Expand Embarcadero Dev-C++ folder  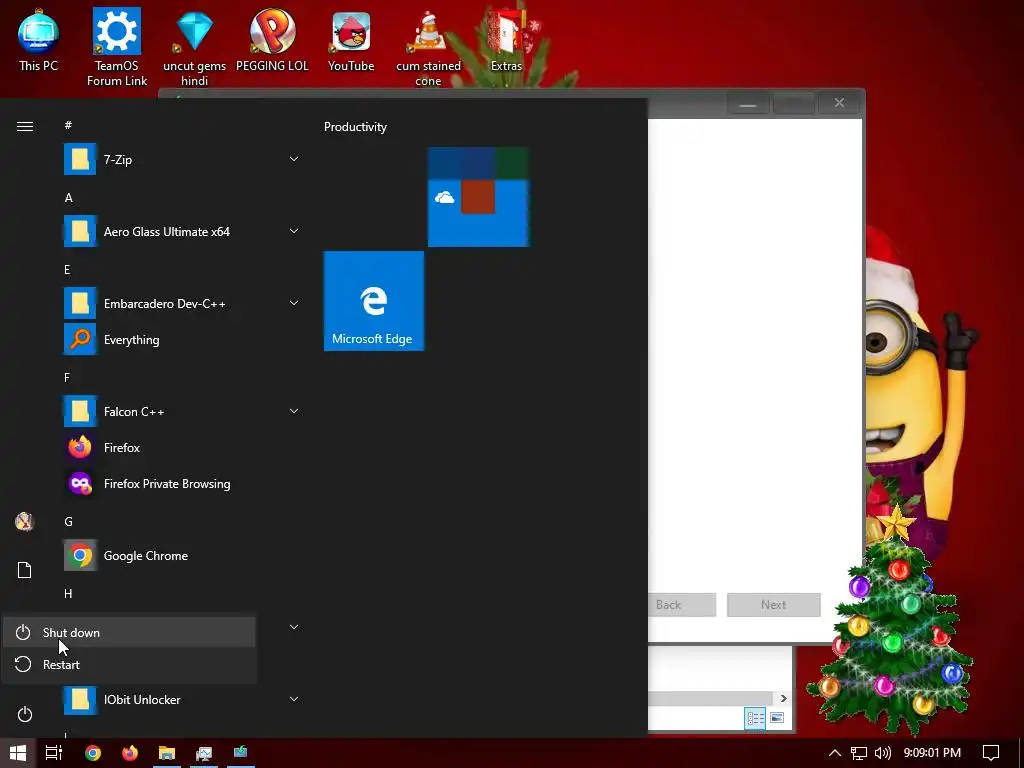click(294, 303)
